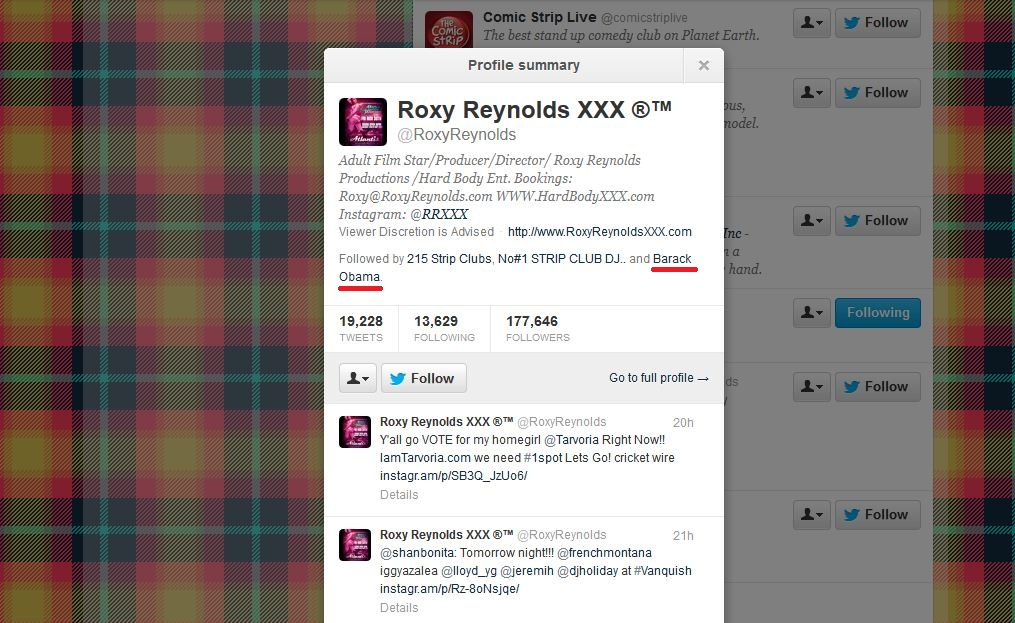The width and height of the screenshot is (1015, 623).
Task: Go to full profile
Action: (x=659, y=378)
